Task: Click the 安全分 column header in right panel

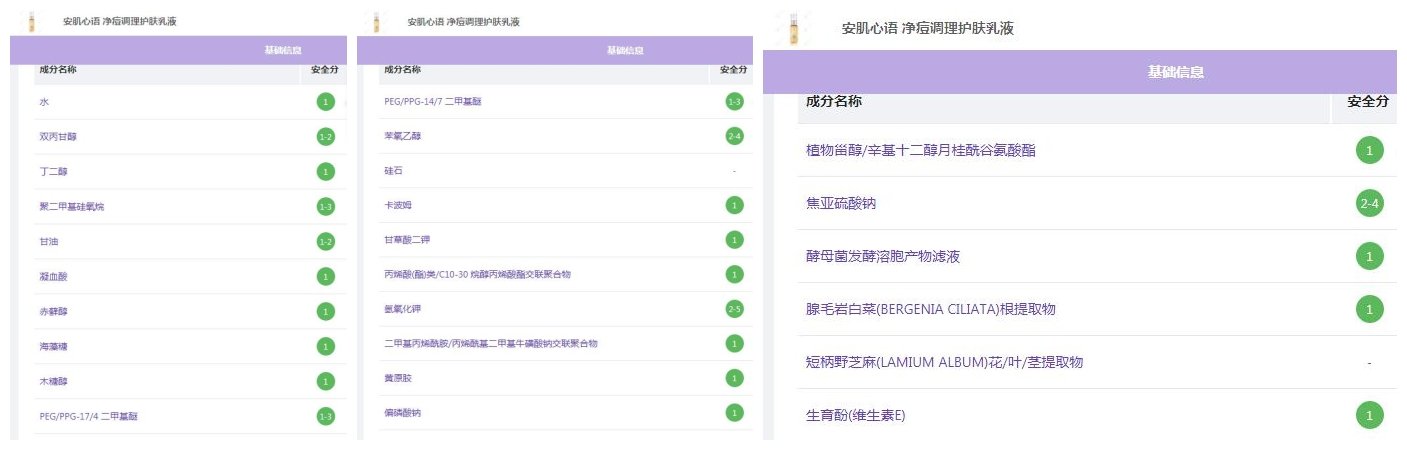Action: point(1368,102)
